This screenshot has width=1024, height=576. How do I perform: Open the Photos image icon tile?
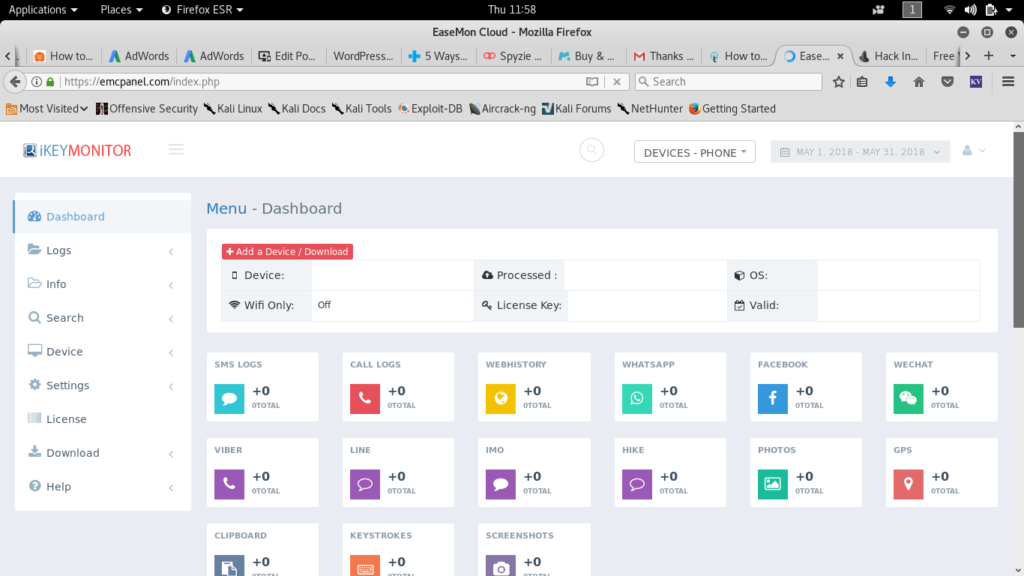coord(772,484)
